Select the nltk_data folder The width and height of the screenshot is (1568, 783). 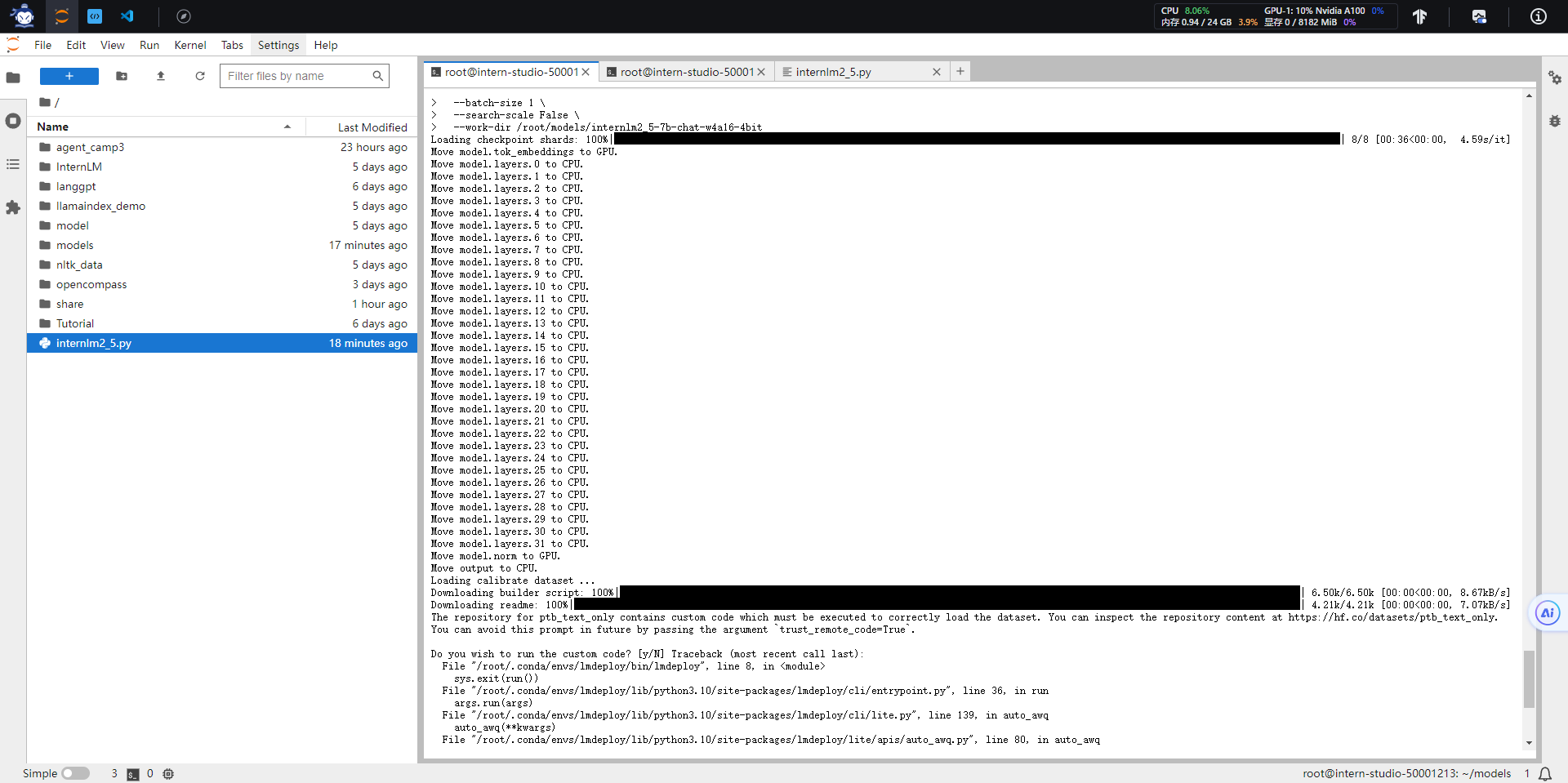tap(222, 265)
